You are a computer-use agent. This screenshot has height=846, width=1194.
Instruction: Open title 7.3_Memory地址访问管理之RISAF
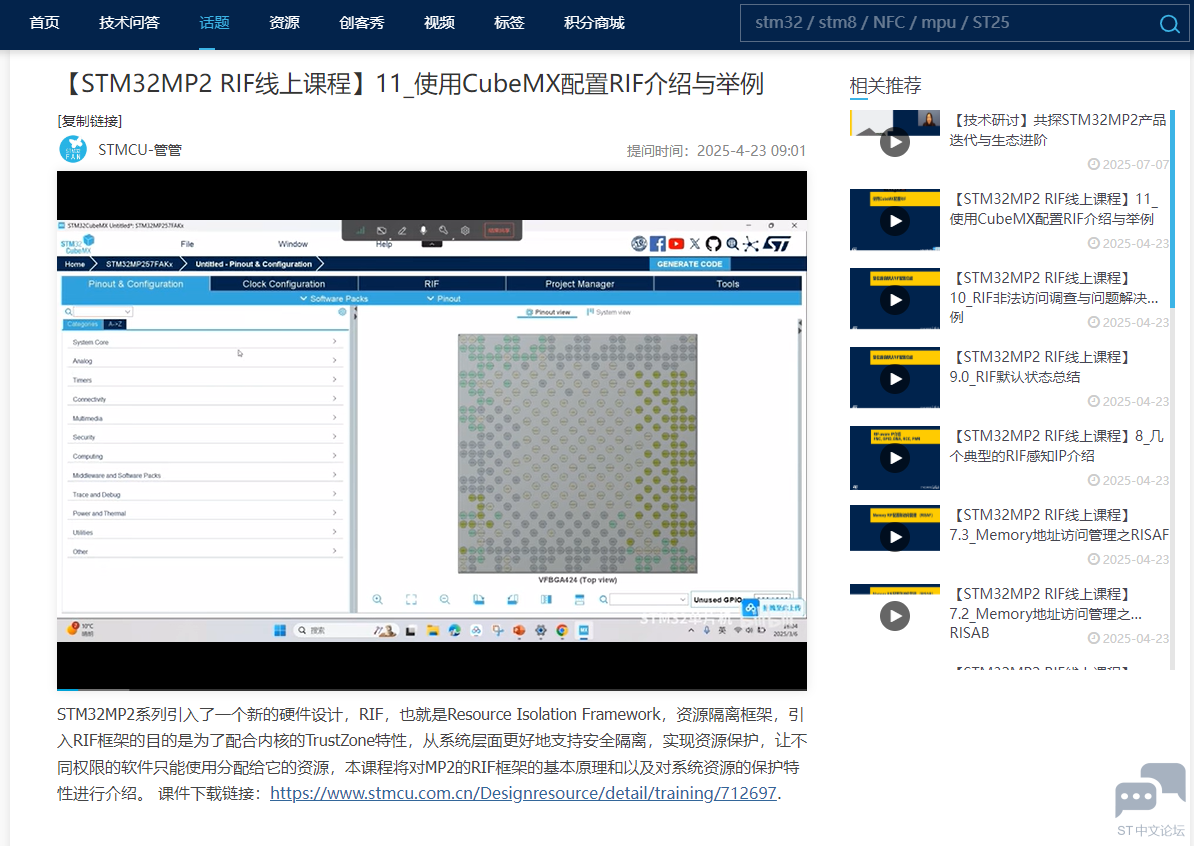pyautogui.click(x=1059, y=525)
